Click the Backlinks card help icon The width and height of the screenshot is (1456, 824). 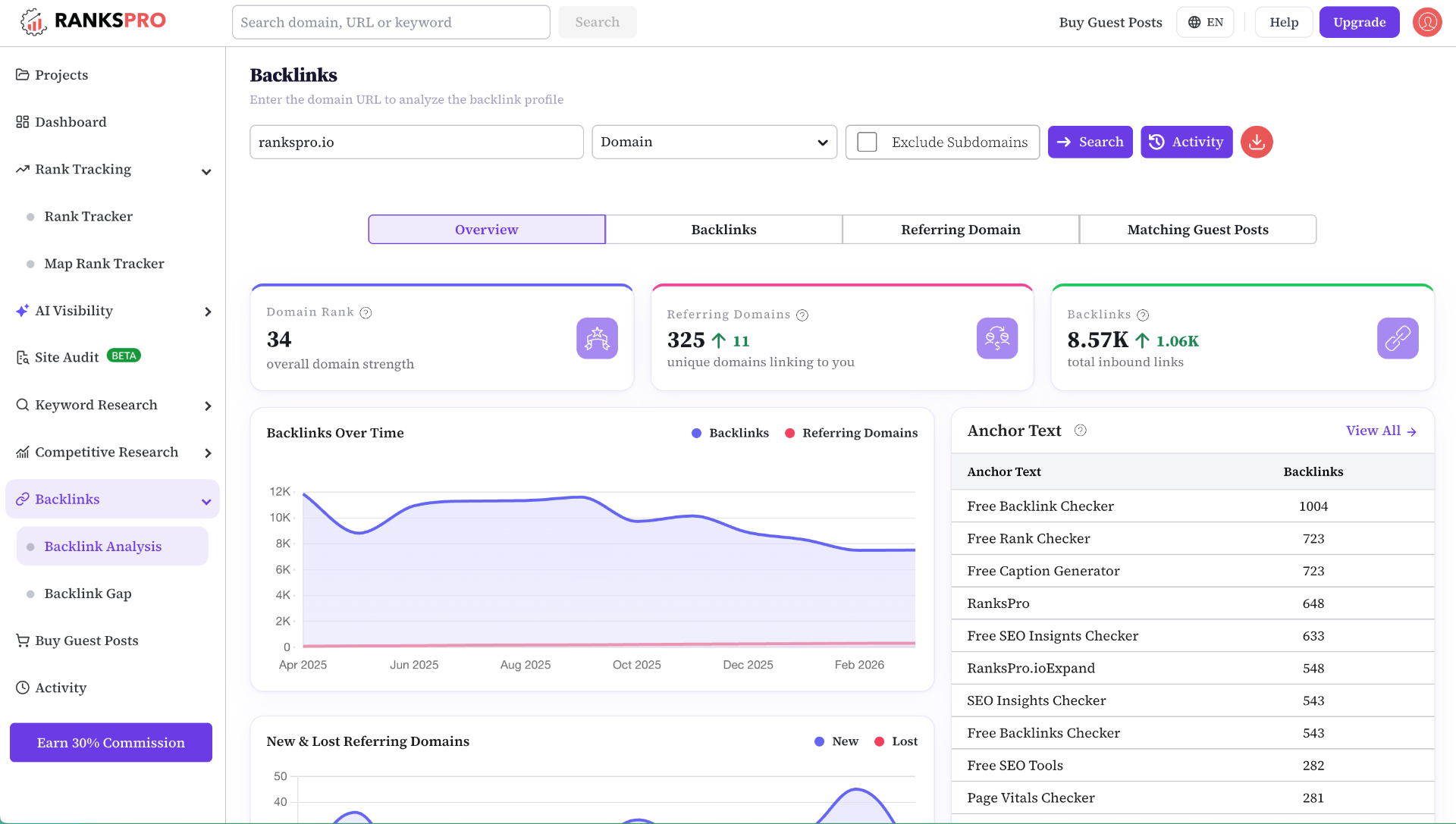1143,315
